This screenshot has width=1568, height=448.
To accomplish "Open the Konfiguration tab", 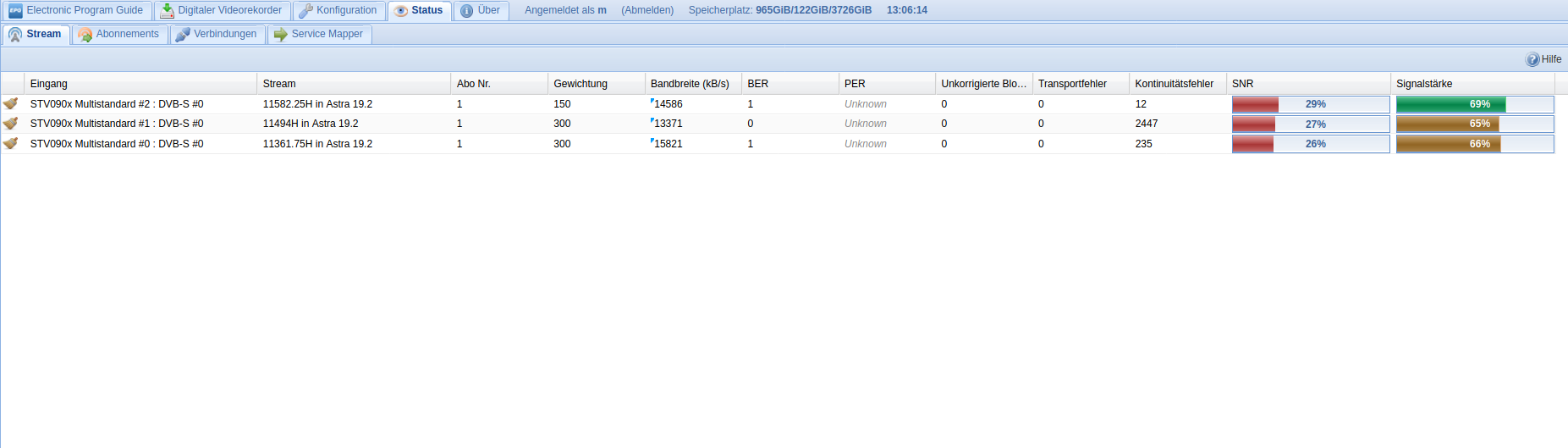I will coord(338,11).
